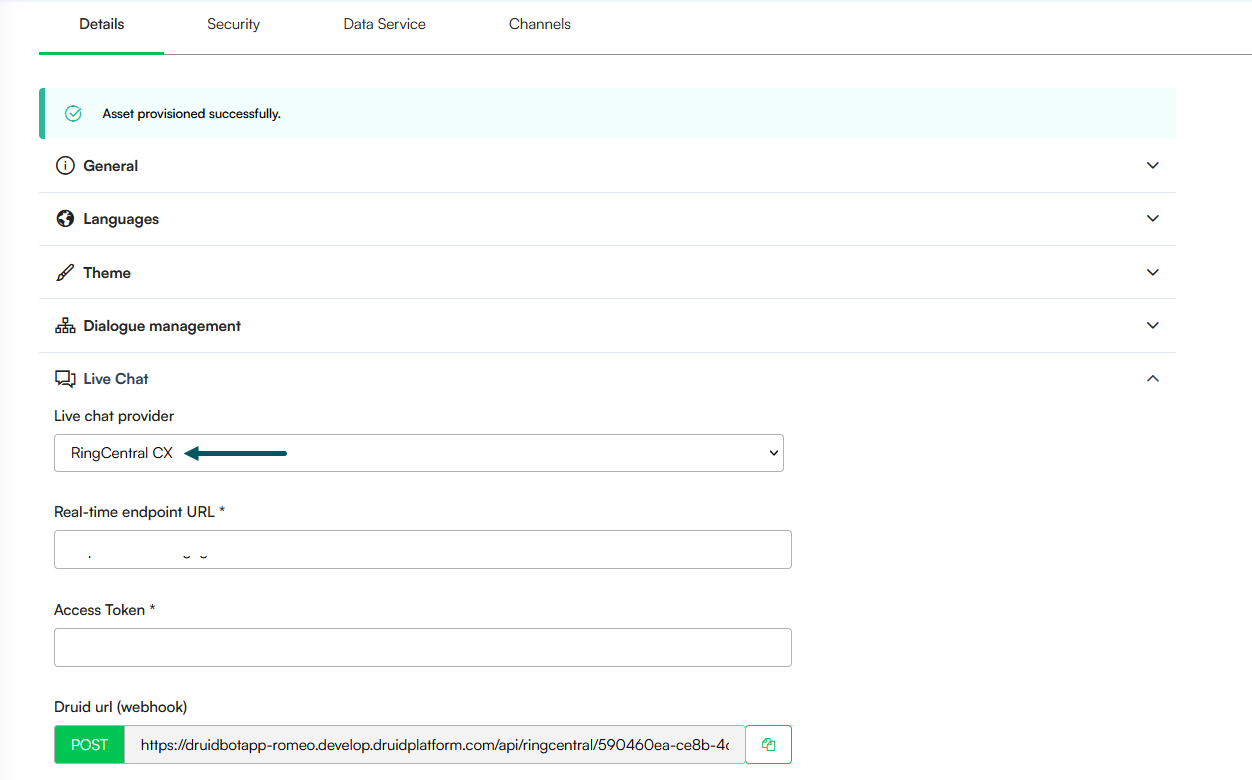
Task: Expand the Dialogue management section chevron
Action: [1152, 326]
